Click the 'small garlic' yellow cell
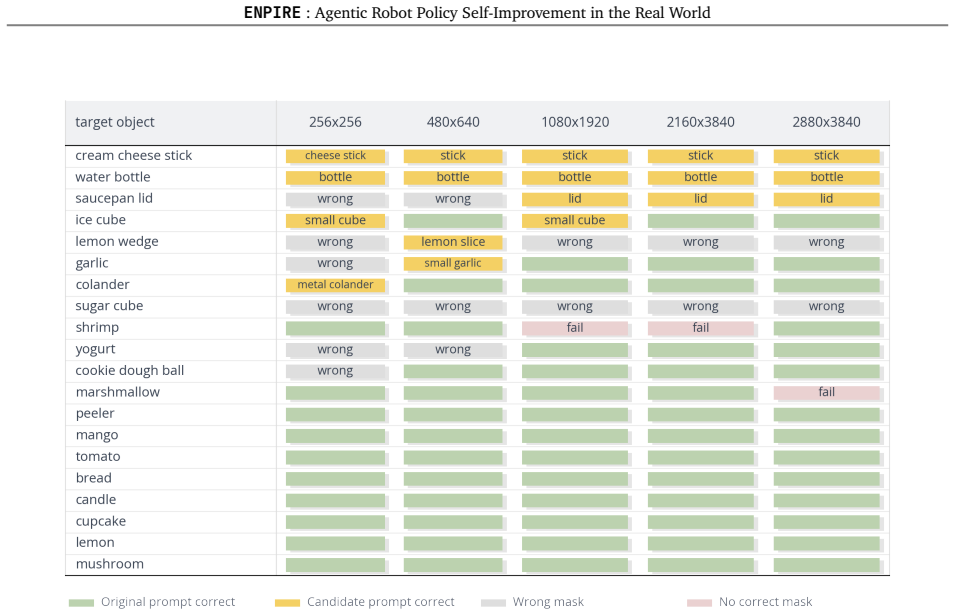The width and height of the screenshot is (955, 615). pos(453,264)
